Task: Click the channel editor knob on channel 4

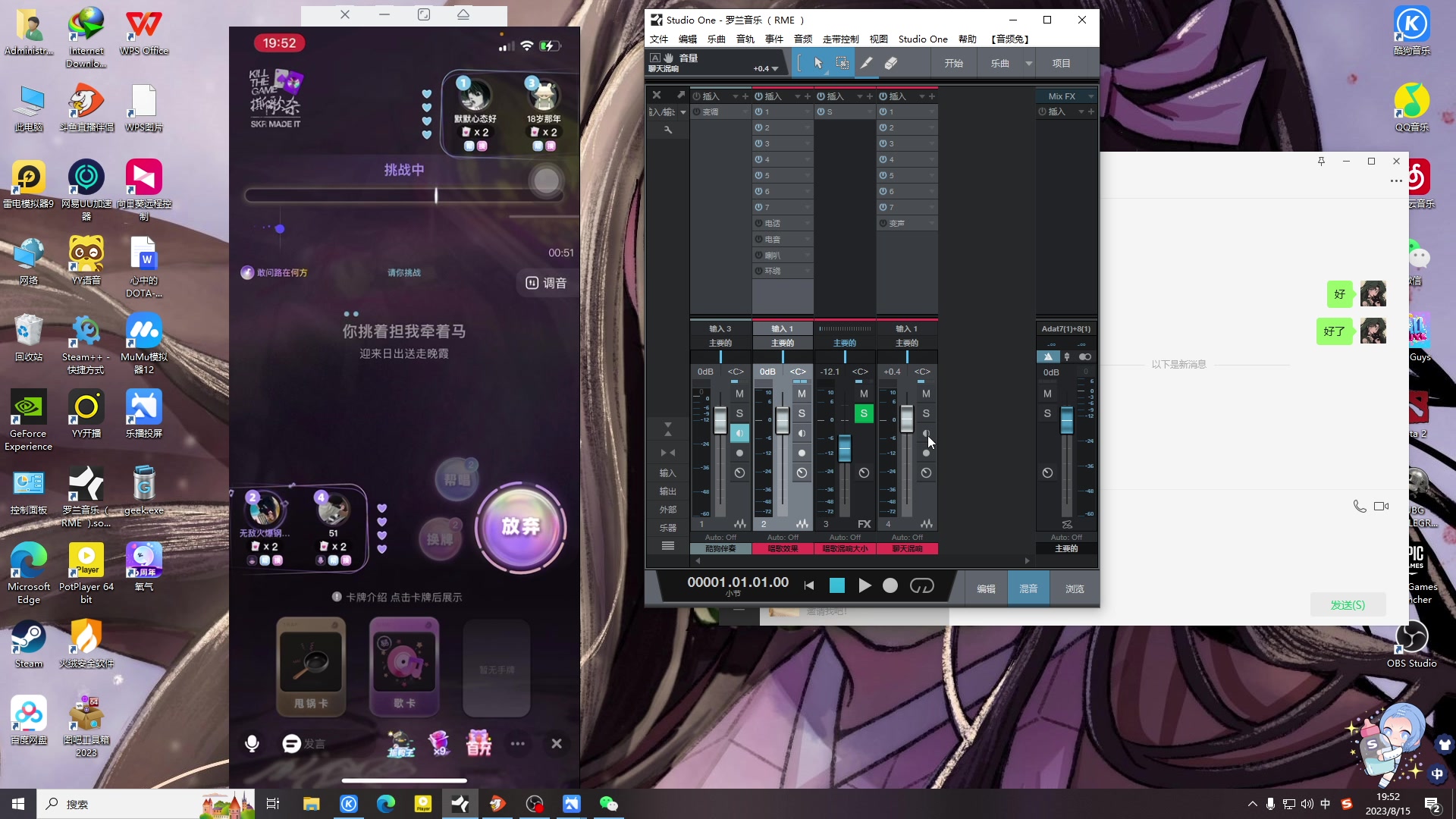Action: point(926,472)
